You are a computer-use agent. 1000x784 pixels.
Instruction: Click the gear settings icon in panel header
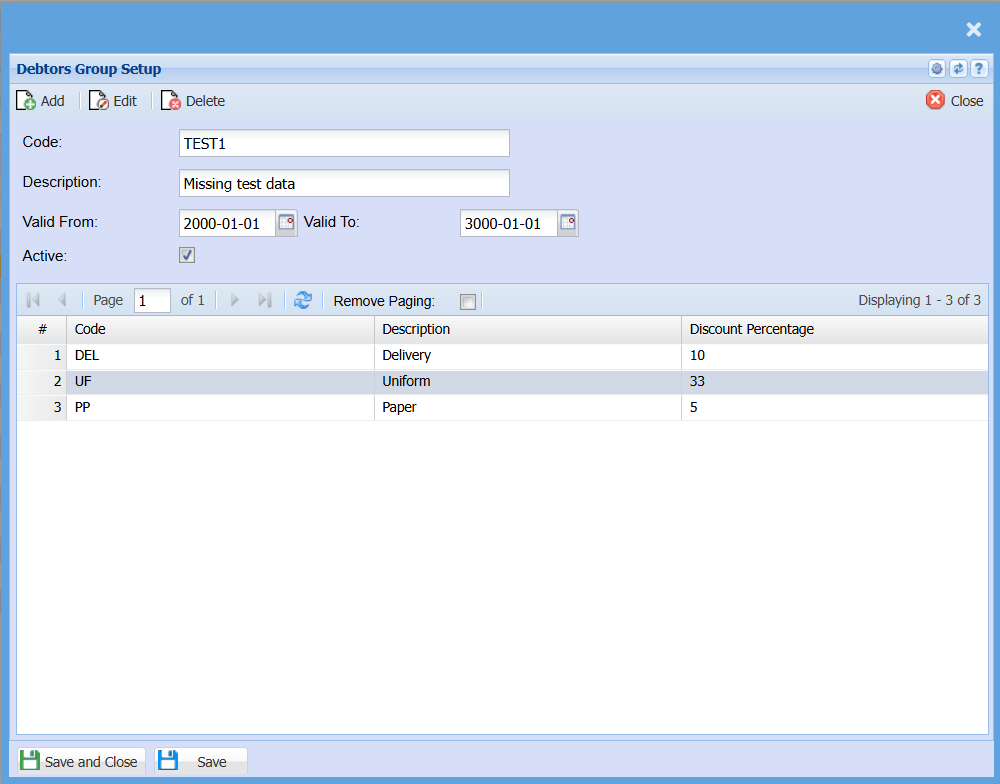[x=937, y=69]
